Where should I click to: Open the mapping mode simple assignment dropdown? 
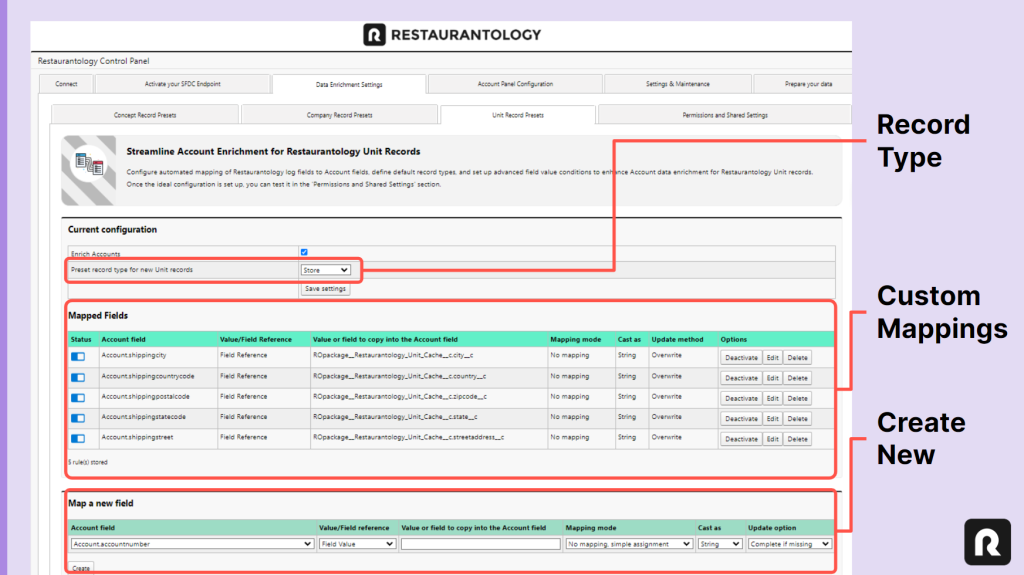coord(629,544)
